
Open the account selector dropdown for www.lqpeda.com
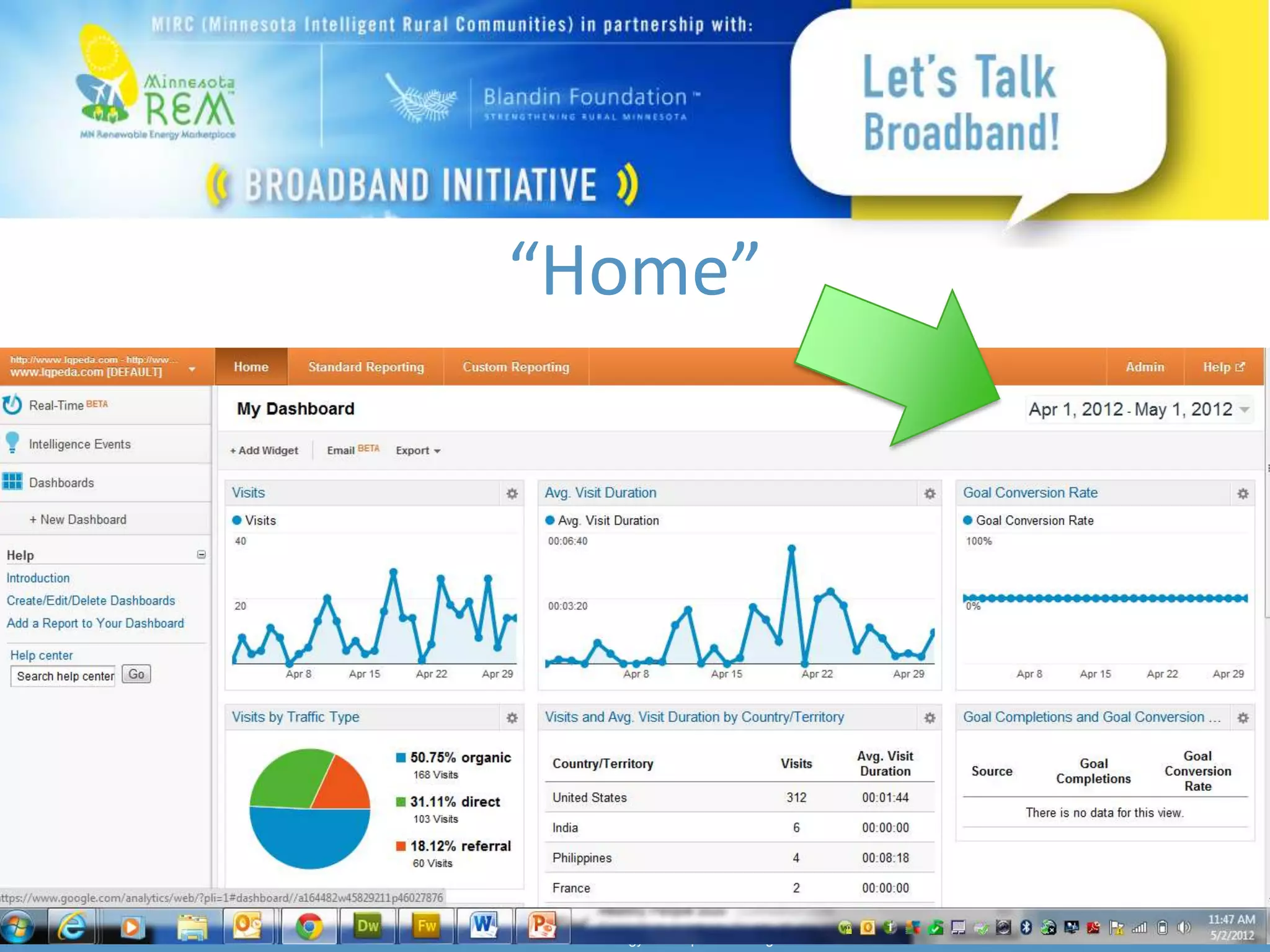click(x=192, y=369)
